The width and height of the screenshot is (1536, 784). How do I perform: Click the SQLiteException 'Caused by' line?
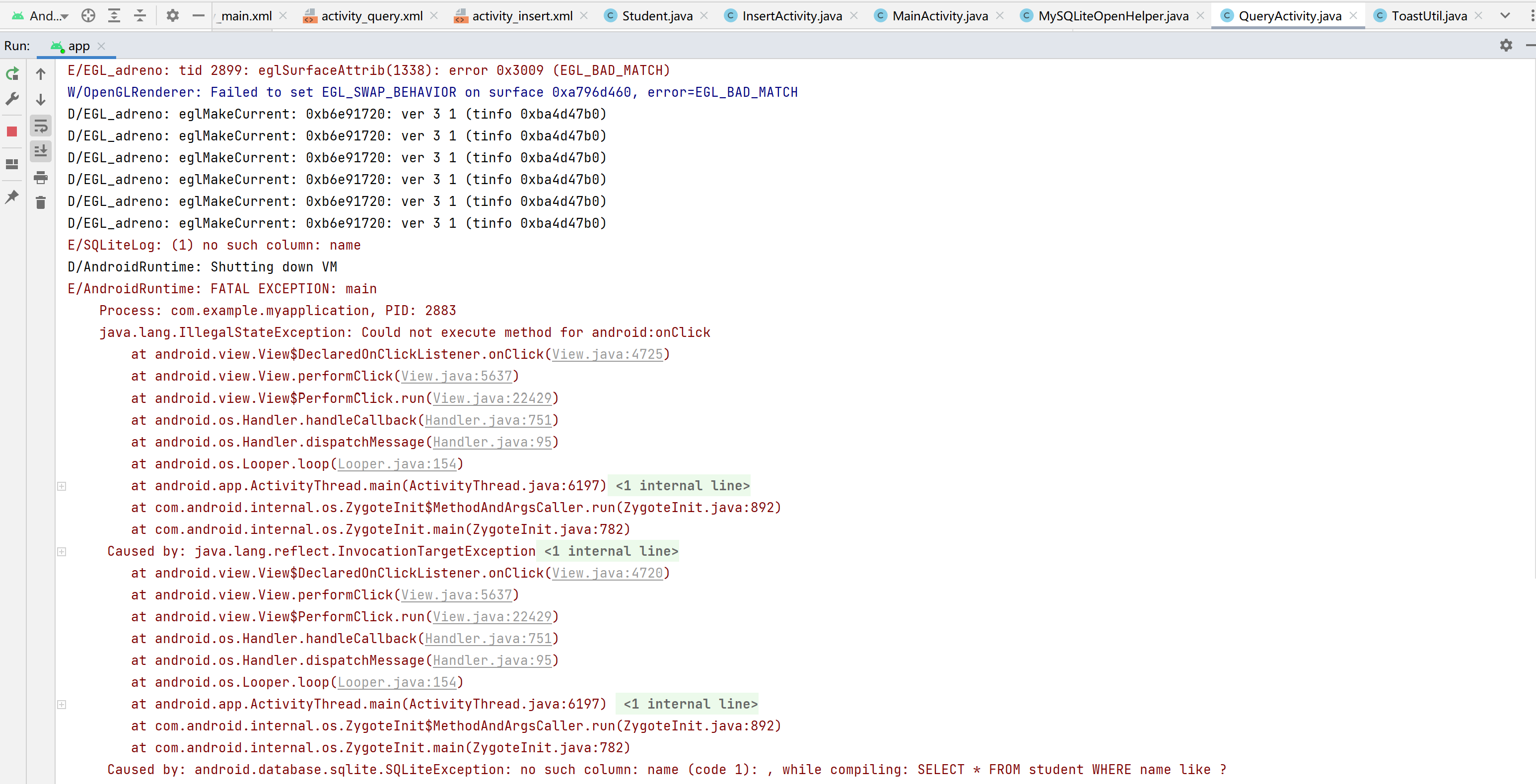click(x=667, y=770)
